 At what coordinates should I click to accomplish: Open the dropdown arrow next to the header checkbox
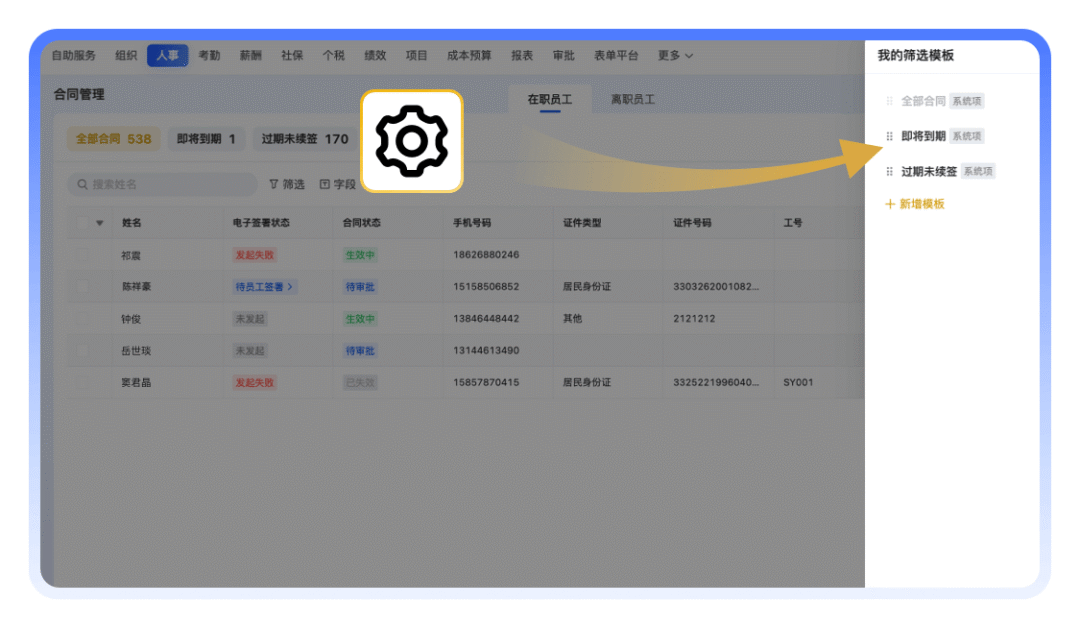pyautogui.click(x=100, y=223)
